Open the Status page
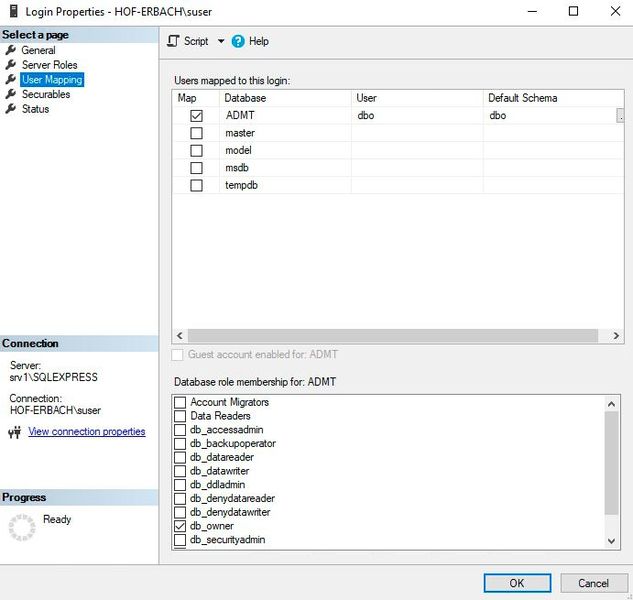Screen dimensions: 633x600 tap(35, 109)
